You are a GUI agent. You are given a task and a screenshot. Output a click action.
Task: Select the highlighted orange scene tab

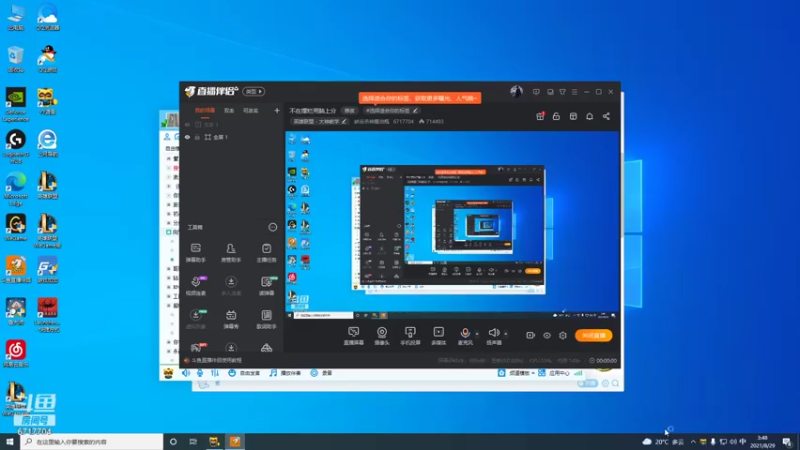(x=205, y=110)
